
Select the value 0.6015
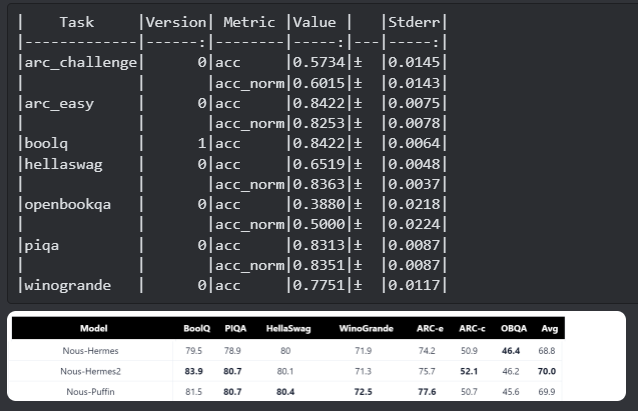pyautogui.click(x=319, y=83)
